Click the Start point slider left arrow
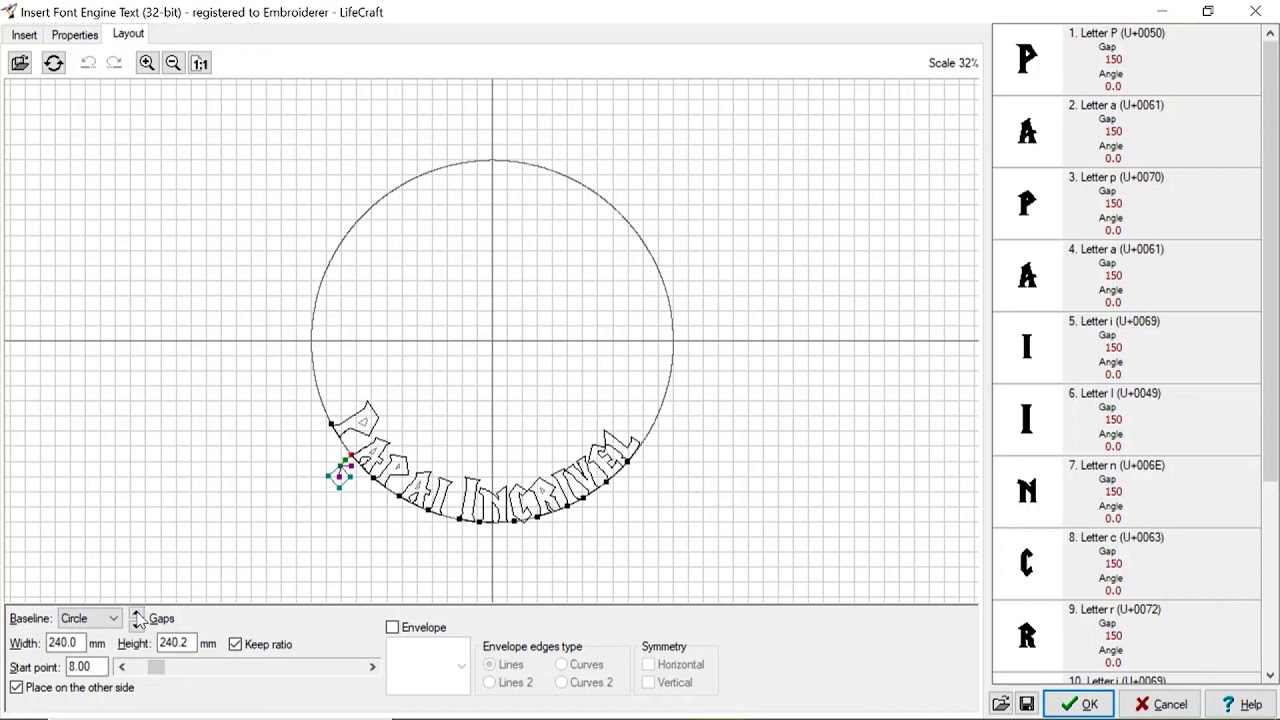This screenshot has height=720, width=1280. tap(122, 667)
